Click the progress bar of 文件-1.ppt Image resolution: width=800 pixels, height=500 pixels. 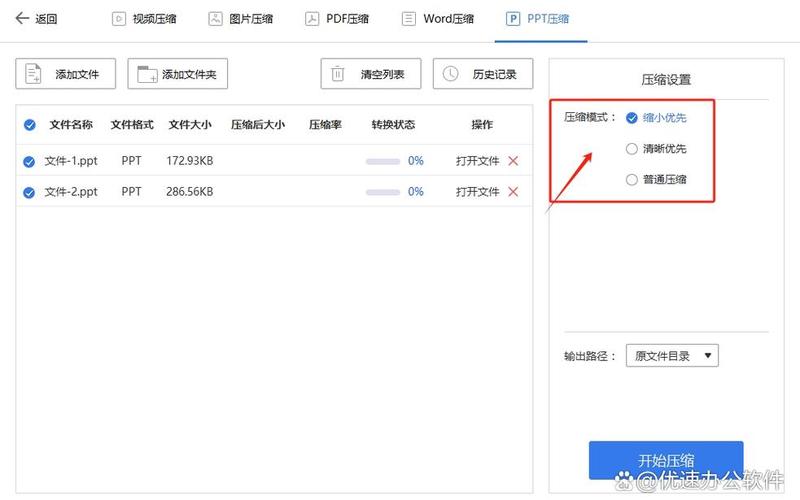coord(383,162)
